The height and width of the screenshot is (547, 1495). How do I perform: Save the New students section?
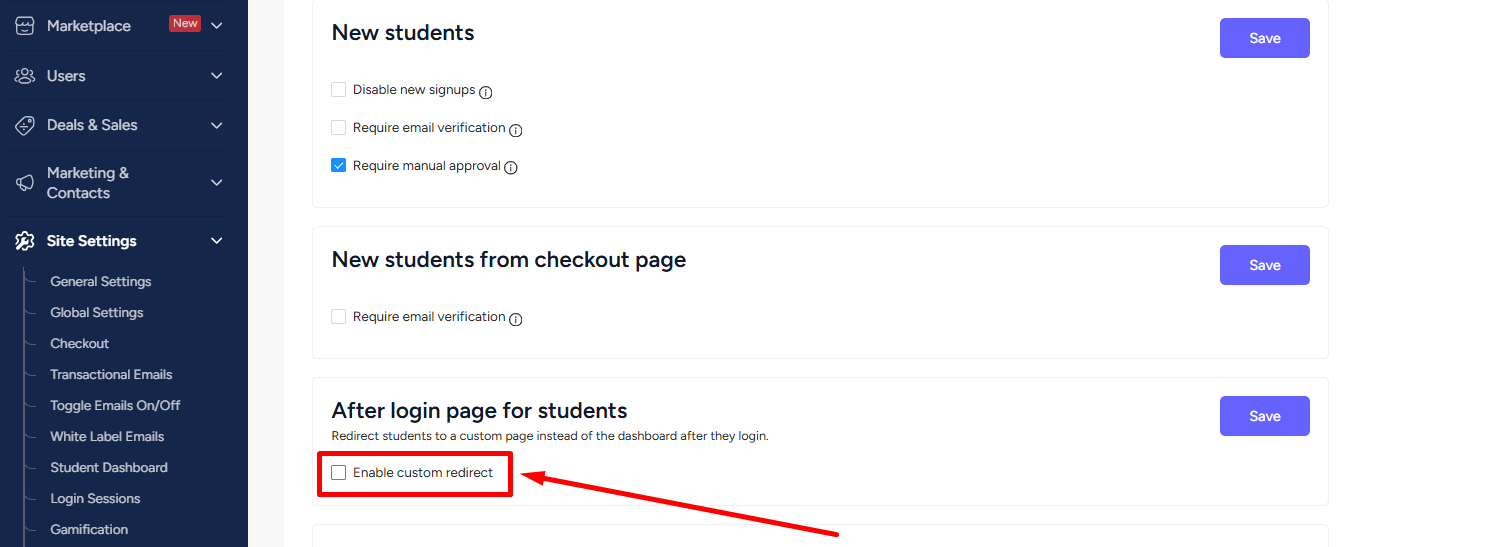click(1265, 38)
